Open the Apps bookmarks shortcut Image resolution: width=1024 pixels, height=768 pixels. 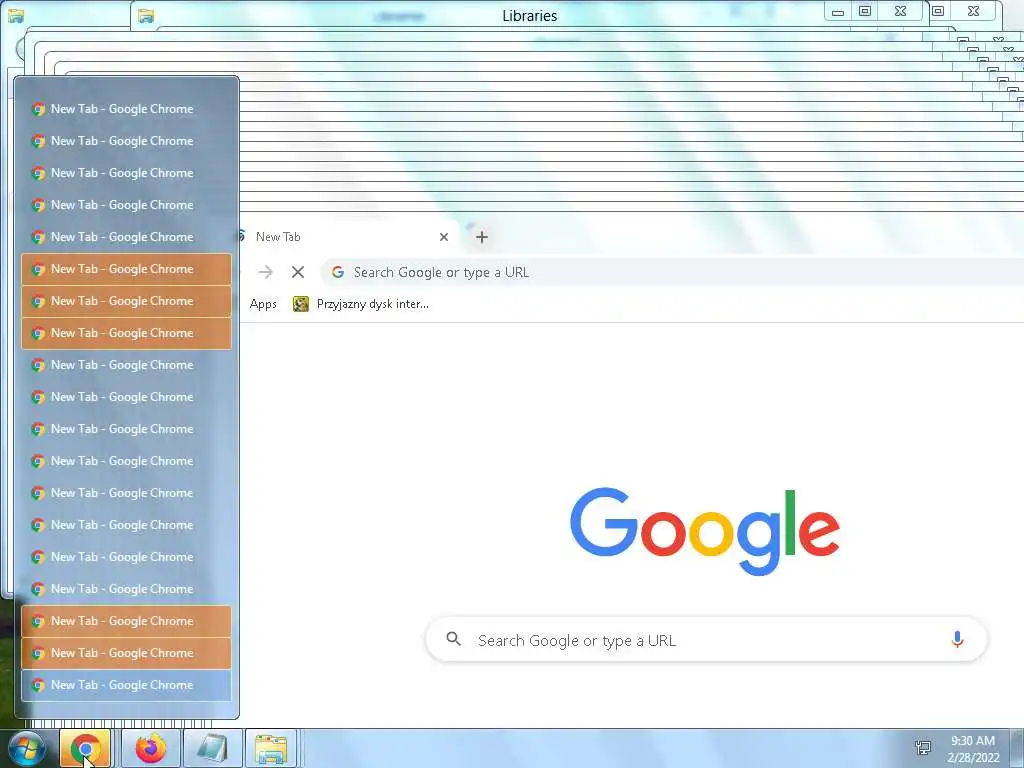tap(263, 304)
